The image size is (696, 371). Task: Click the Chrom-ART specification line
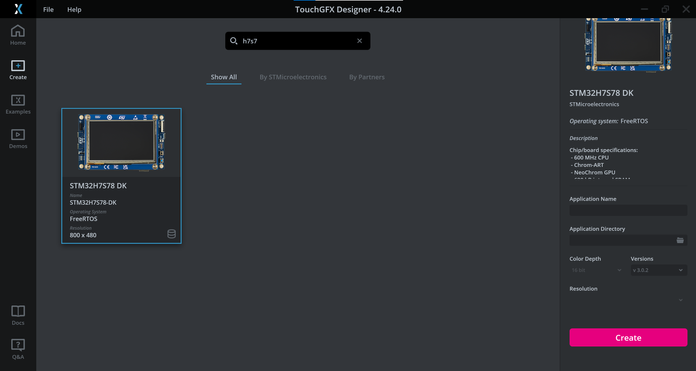[x=588, y=165]
